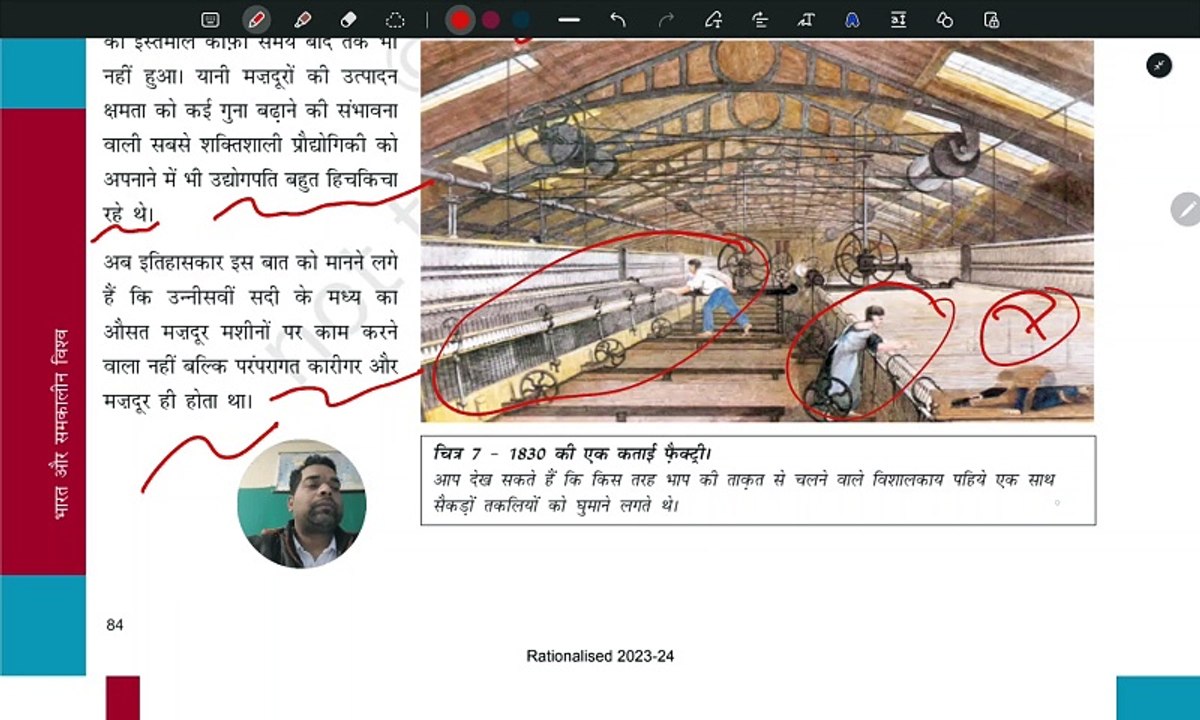
Task: Open the shapes icon in toolbar
Action: (x=945, y=19)
